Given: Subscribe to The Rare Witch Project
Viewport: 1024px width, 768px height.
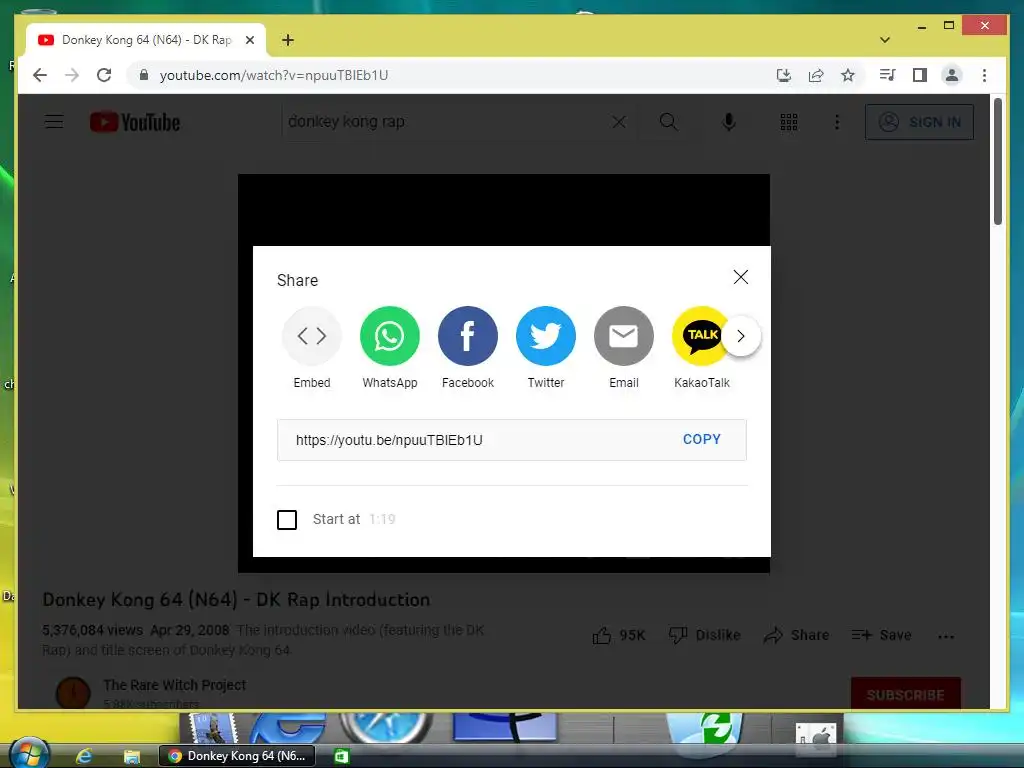Looking at the screenshot, I should (906, 693).
